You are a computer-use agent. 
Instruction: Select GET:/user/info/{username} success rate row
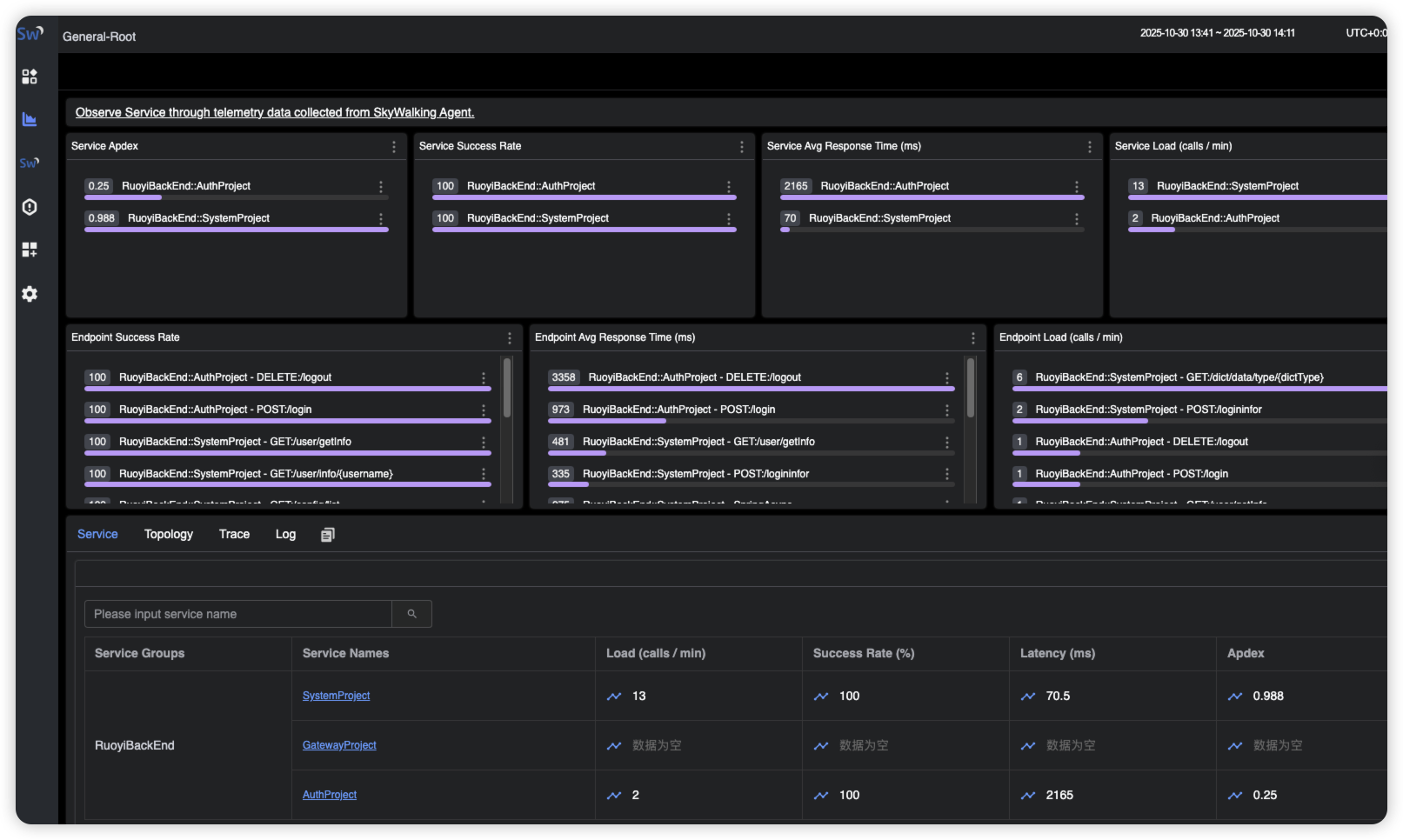pyautogui.click(x=288, y=475)
